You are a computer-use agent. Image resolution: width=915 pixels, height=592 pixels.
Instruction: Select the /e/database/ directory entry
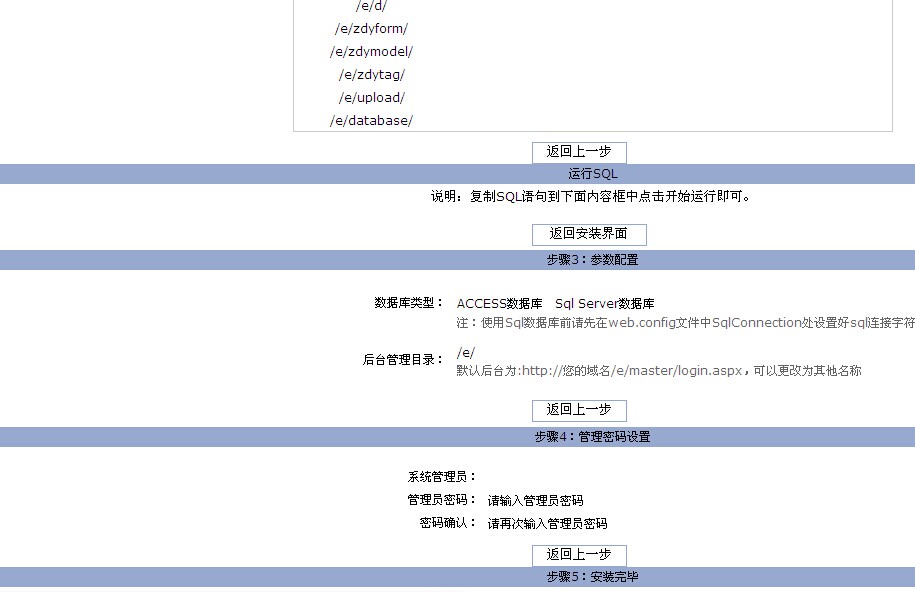(x=371, y=121)
